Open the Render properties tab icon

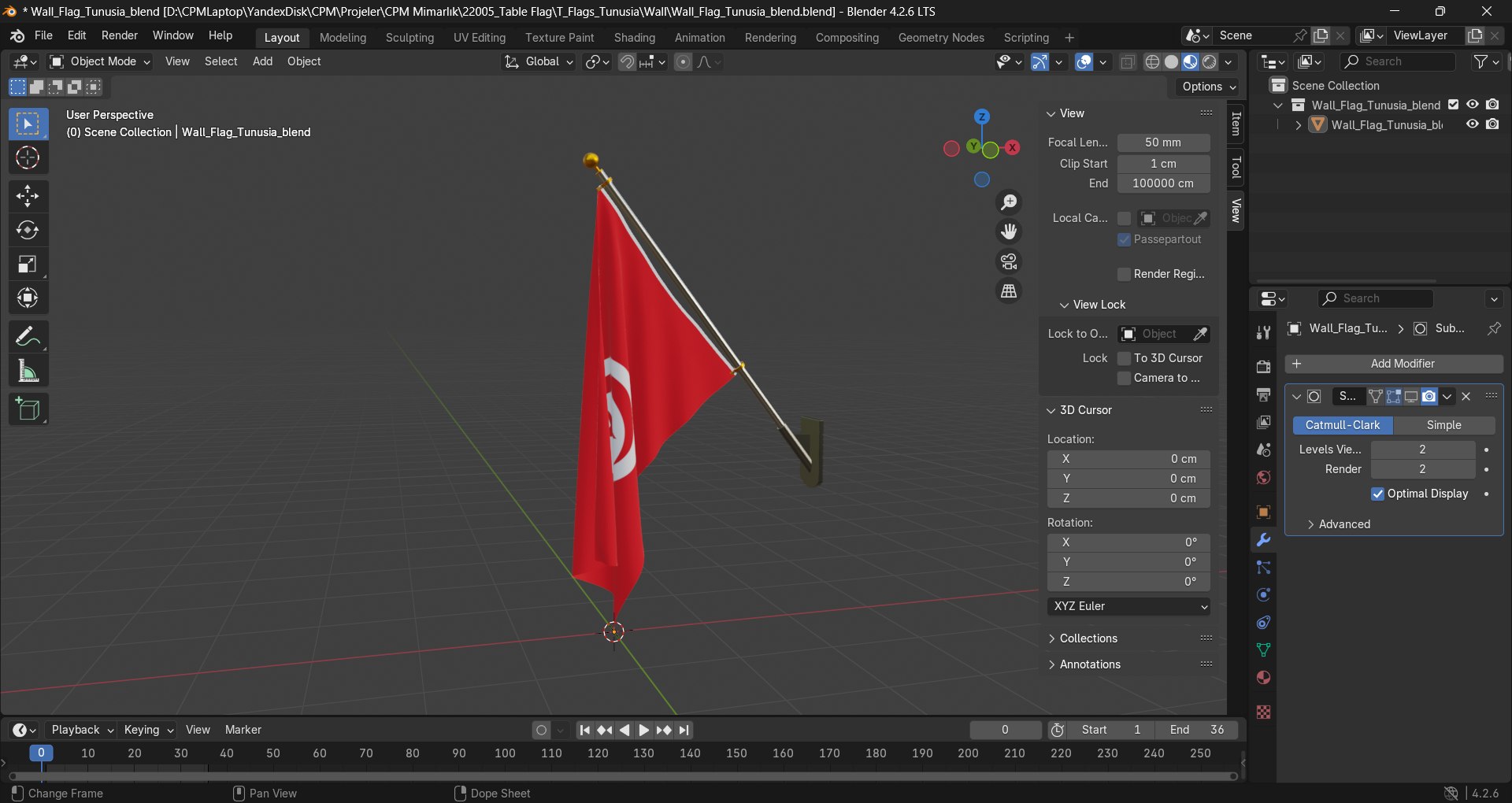click(x=1263, y=367)
